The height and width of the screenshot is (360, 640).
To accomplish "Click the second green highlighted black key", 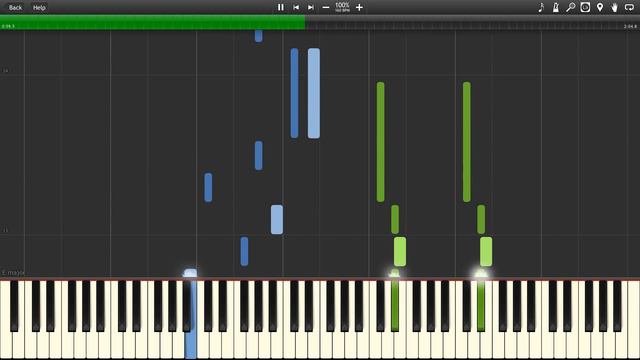I will tap(481, 305).
